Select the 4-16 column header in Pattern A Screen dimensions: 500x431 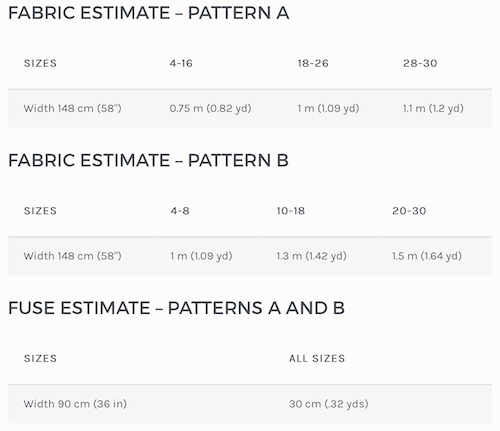coord(181,63)
